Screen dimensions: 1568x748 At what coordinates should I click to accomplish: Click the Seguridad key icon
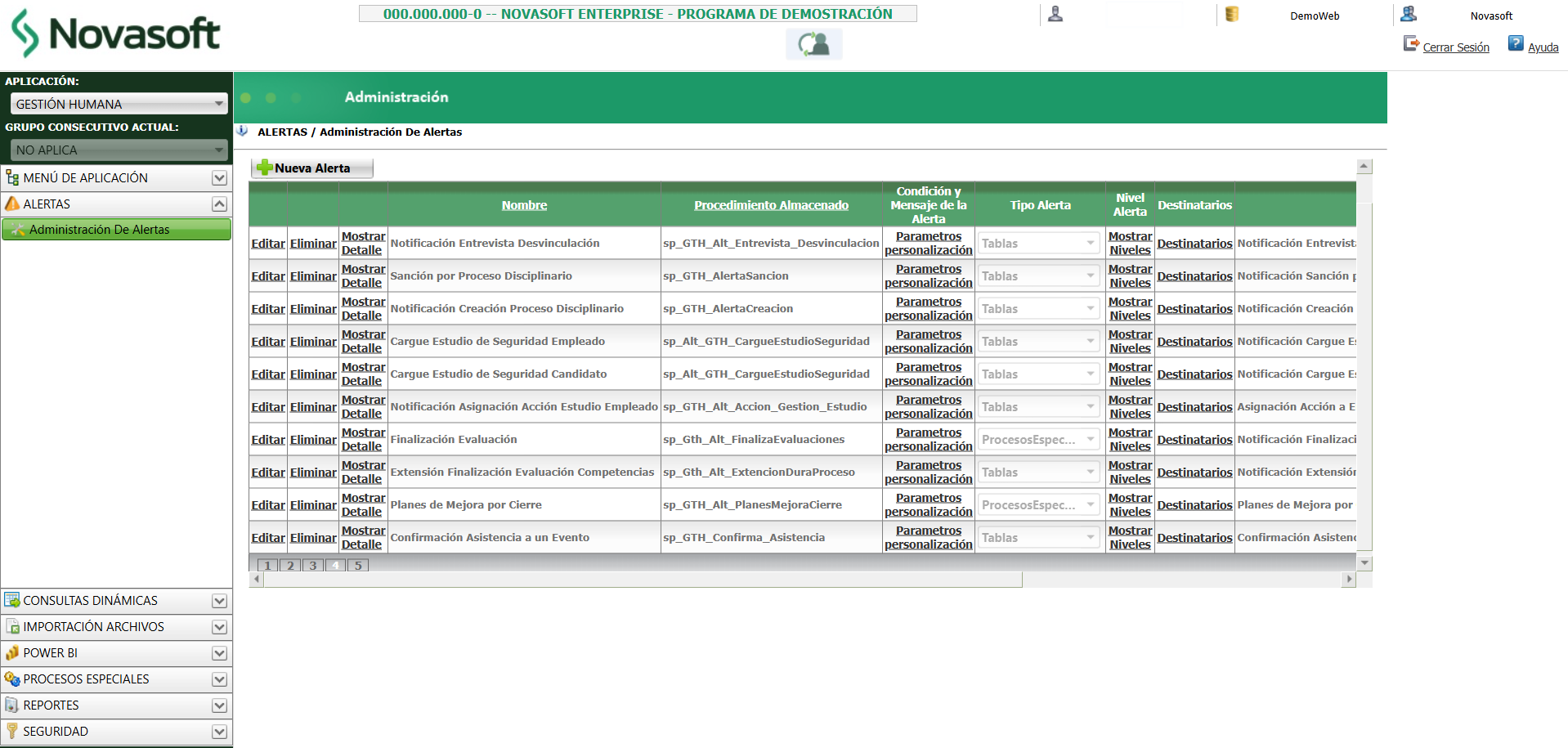coord(12,731)
